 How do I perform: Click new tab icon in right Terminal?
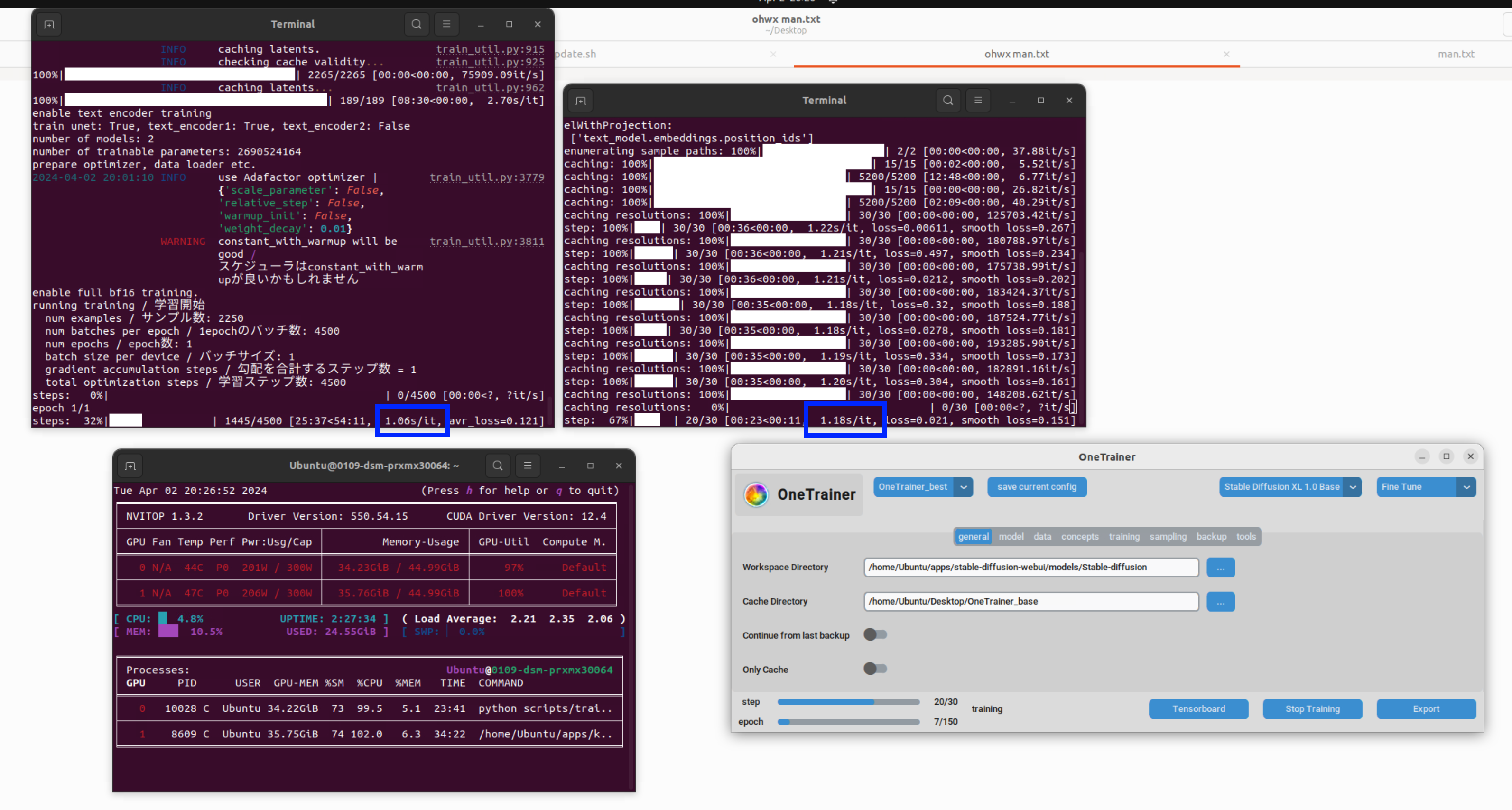581,101
